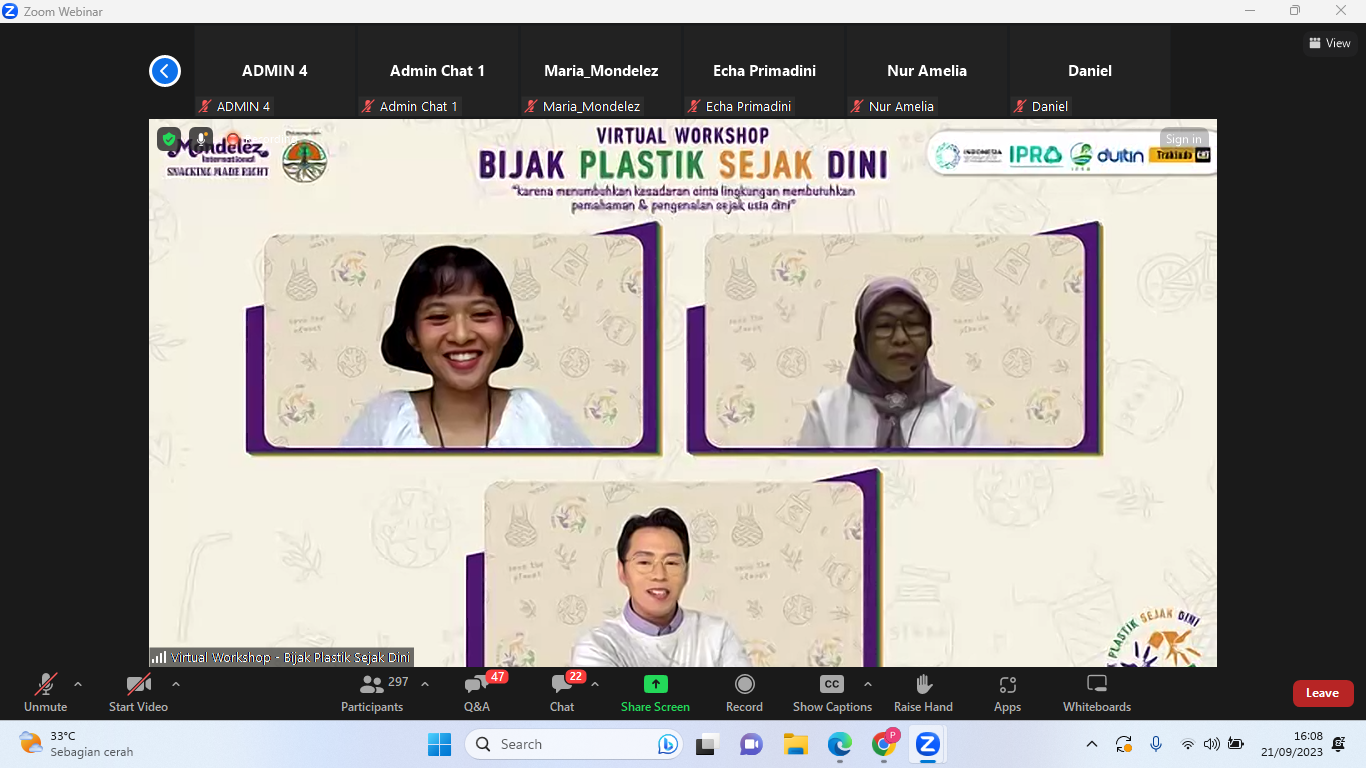This screenshot has height=768, width=1366.
Task: Open Google Chrome from the taskbar
Action: tap(883, 744)
